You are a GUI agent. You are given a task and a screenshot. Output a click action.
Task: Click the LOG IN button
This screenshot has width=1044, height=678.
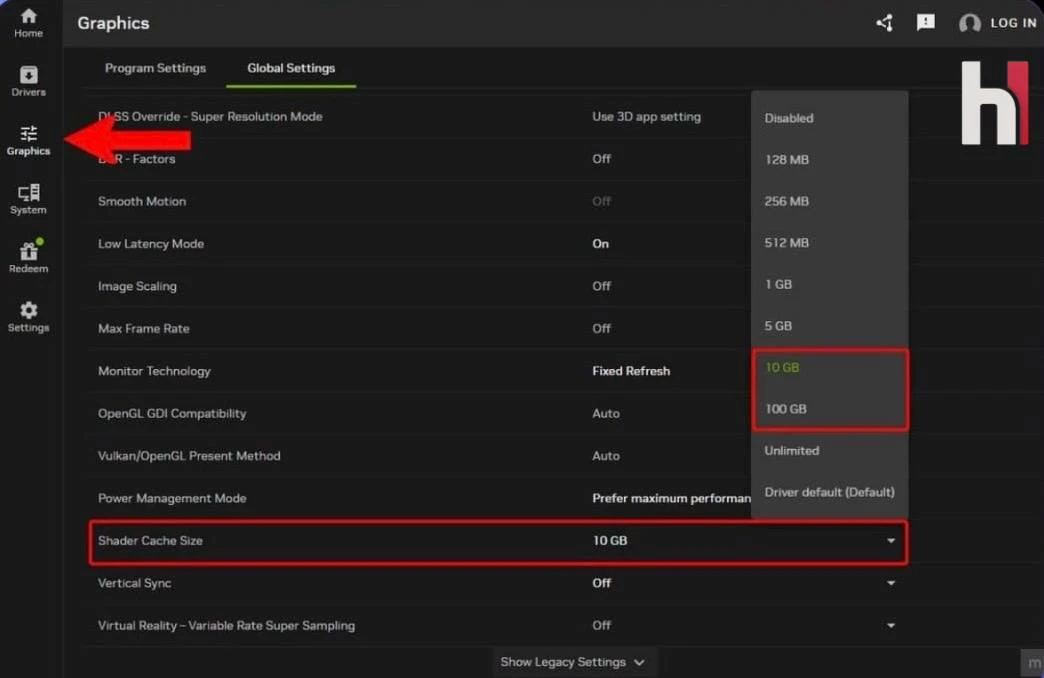click(998, 23)
